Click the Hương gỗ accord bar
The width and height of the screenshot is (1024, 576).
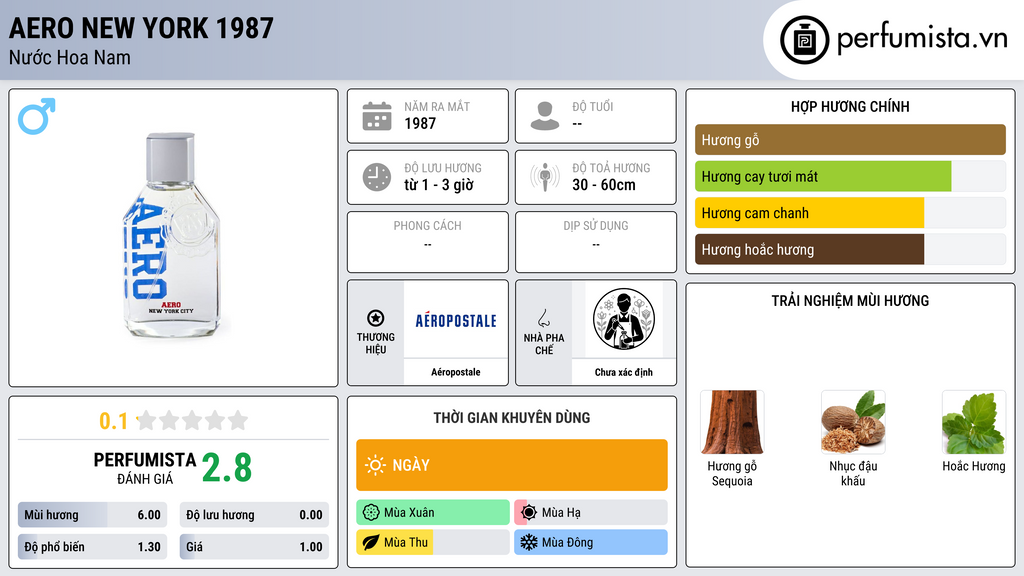850,140
